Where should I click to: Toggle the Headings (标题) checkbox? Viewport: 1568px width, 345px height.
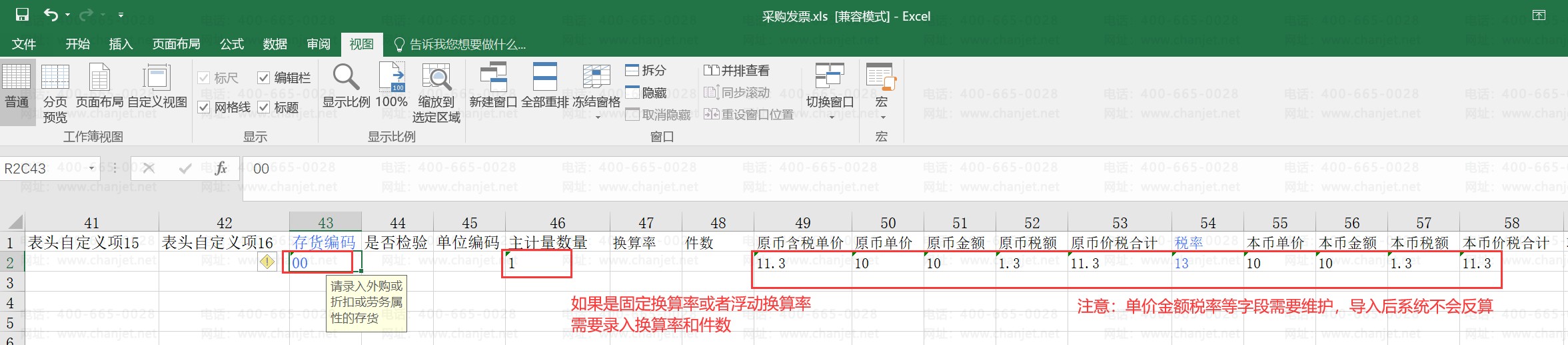(263, 107)
